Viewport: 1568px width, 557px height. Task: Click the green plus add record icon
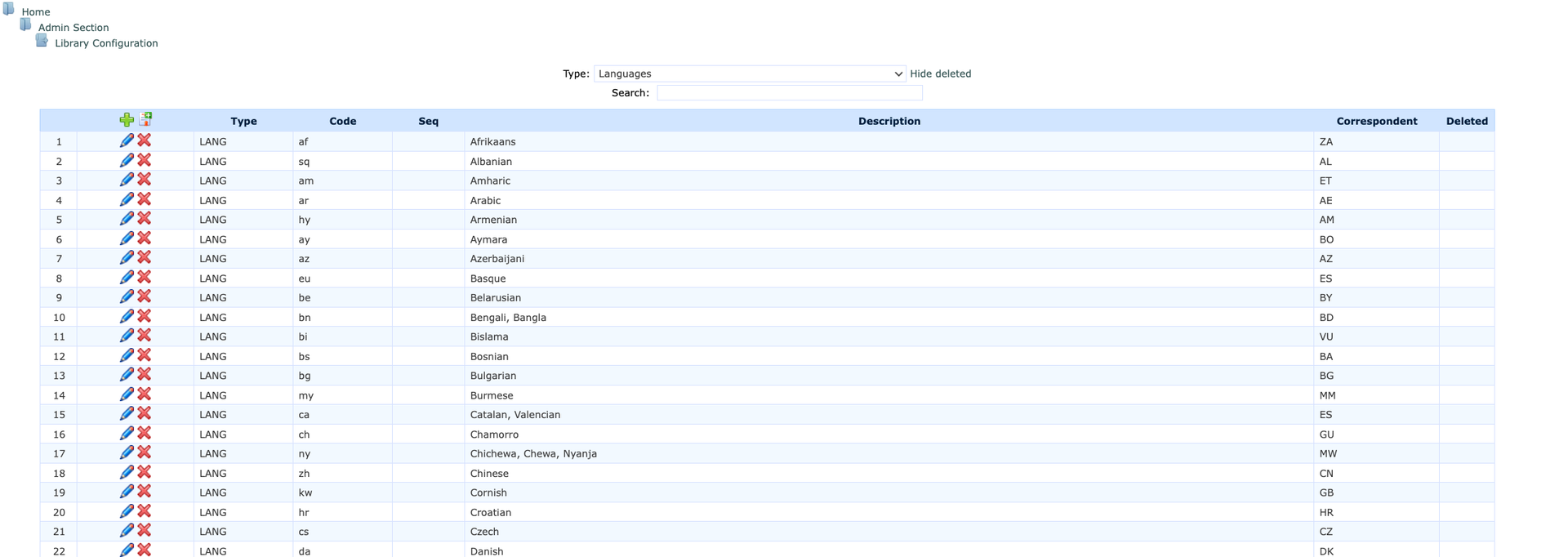click(x=127, y=120)
